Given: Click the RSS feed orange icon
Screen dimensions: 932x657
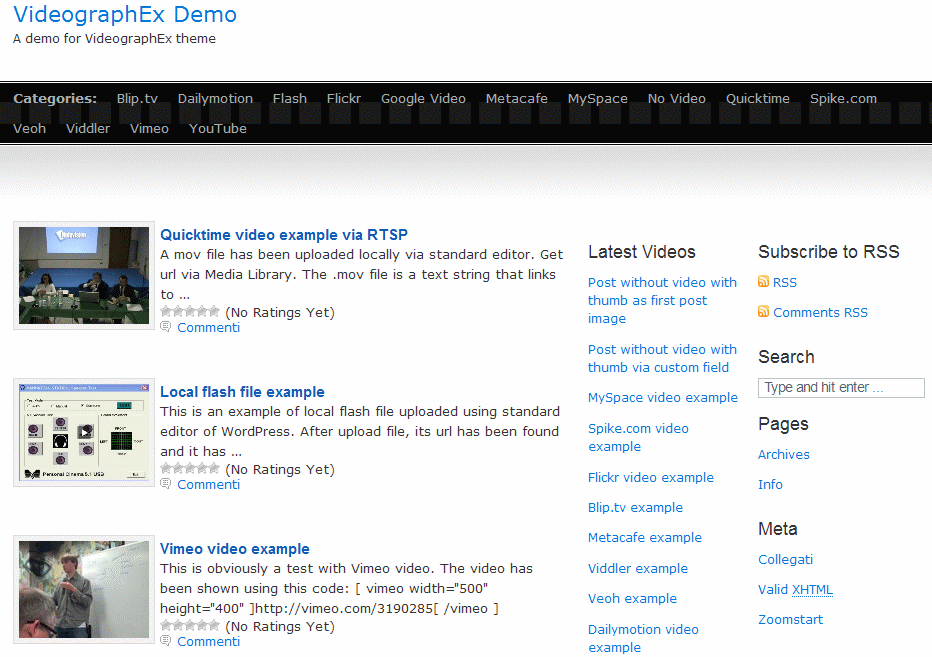Looking at the screenshot, I should point(764,283).
